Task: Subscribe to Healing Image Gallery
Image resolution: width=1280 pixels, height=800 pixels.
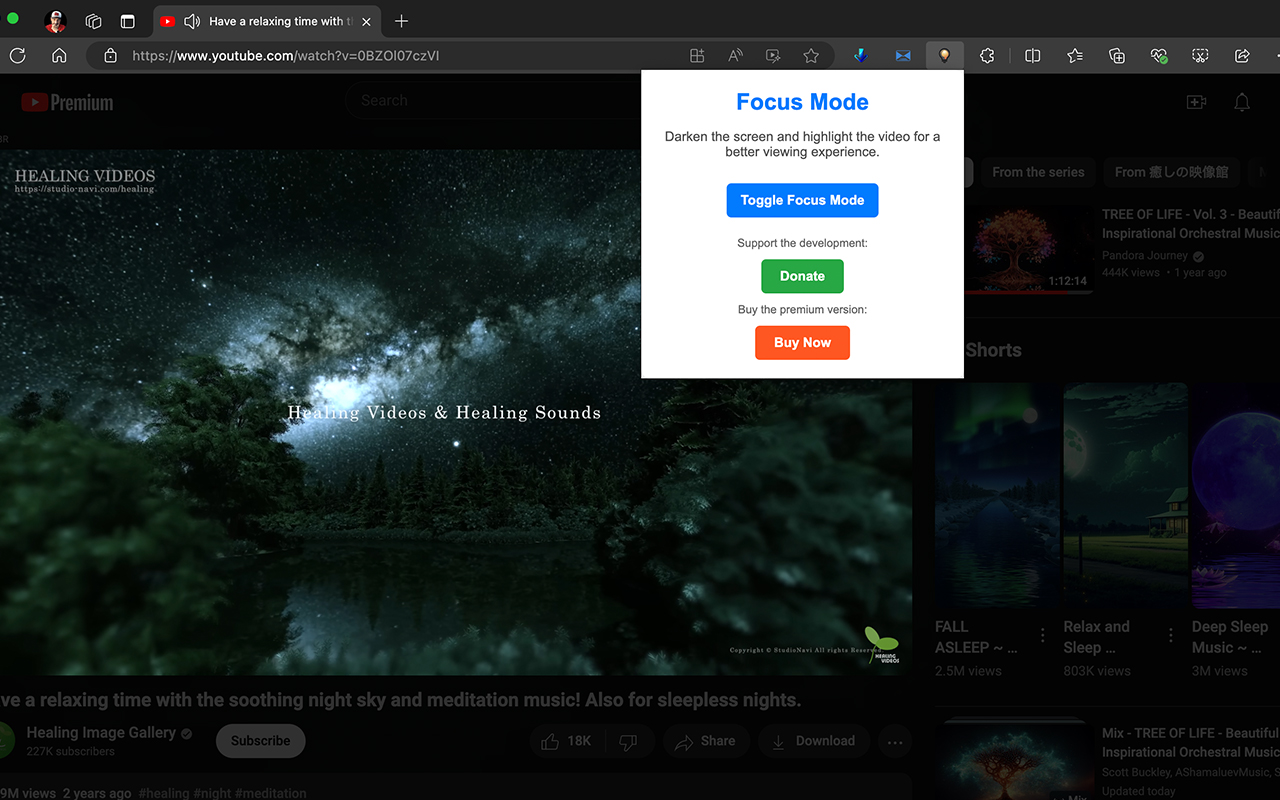Action: [x=260, y=741]
